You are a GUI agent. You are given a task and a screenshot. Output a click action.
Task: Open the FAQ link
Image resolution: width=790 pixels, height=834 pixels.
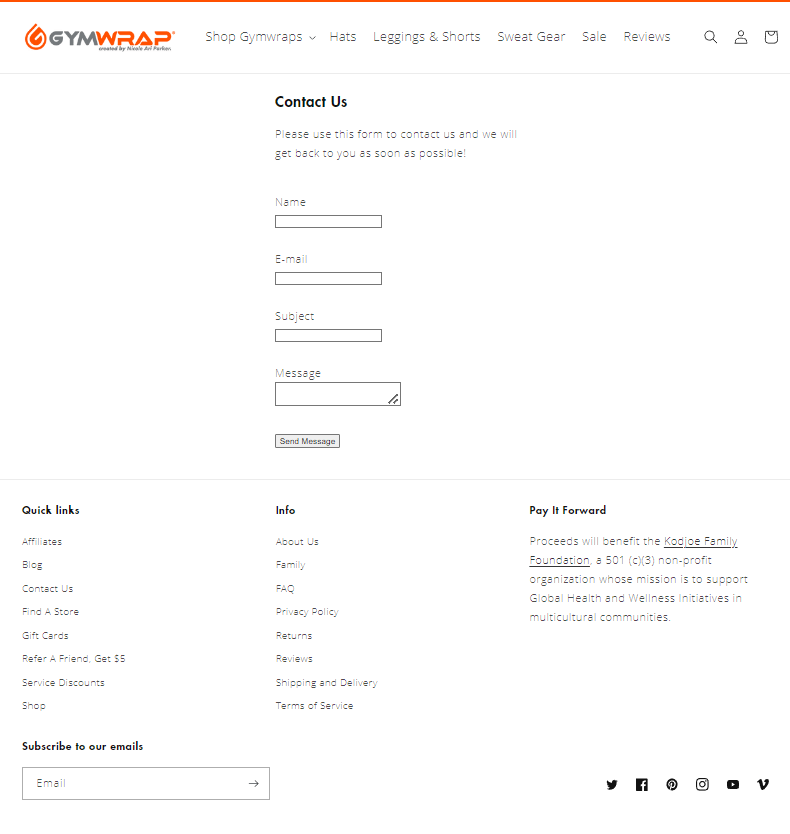point(285,588)
